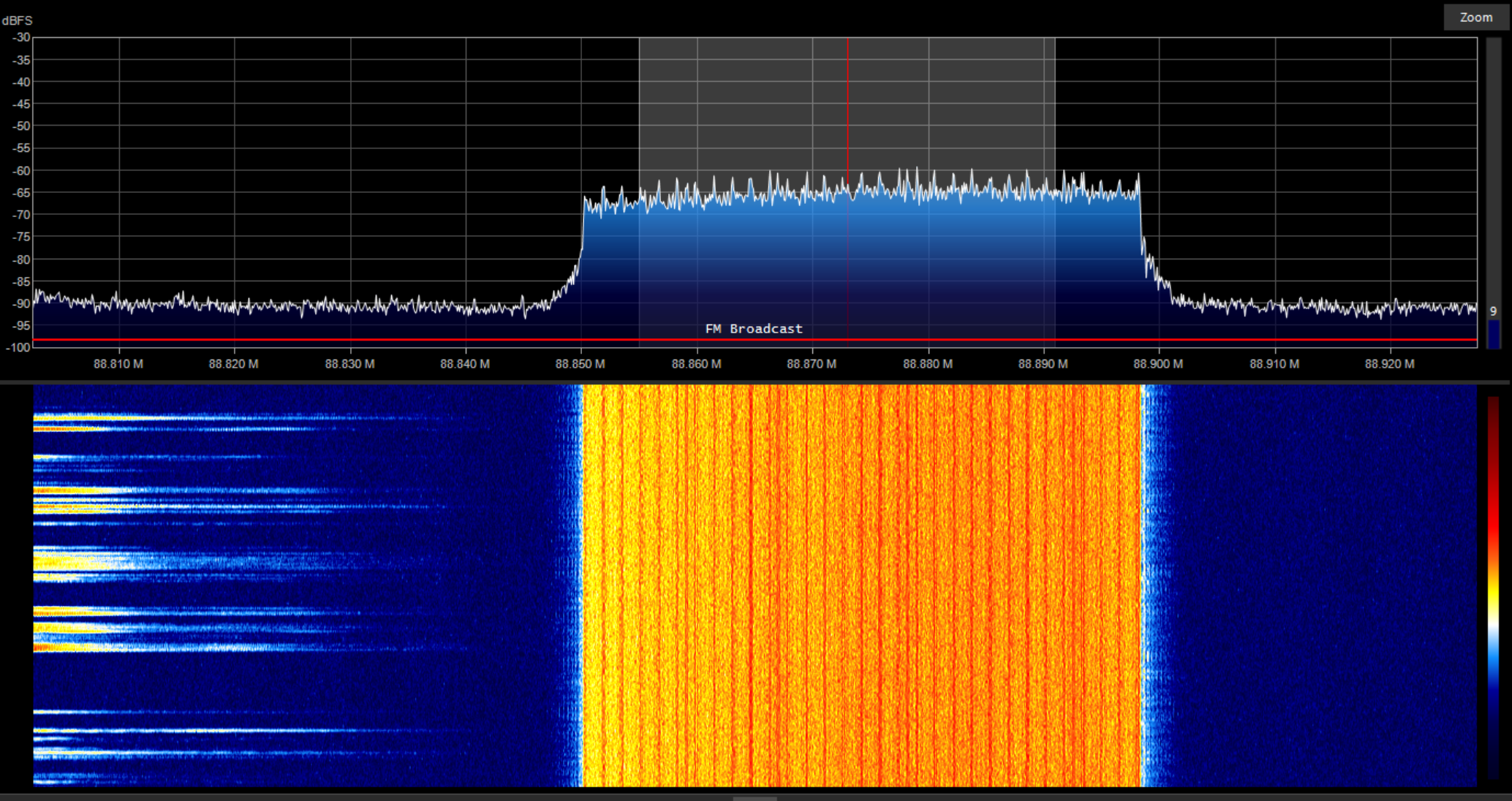This screenshot has width=1512, height=801.
Task: Click the vertical zoom slider thumb showing 9
Action: coord(1494,329)
